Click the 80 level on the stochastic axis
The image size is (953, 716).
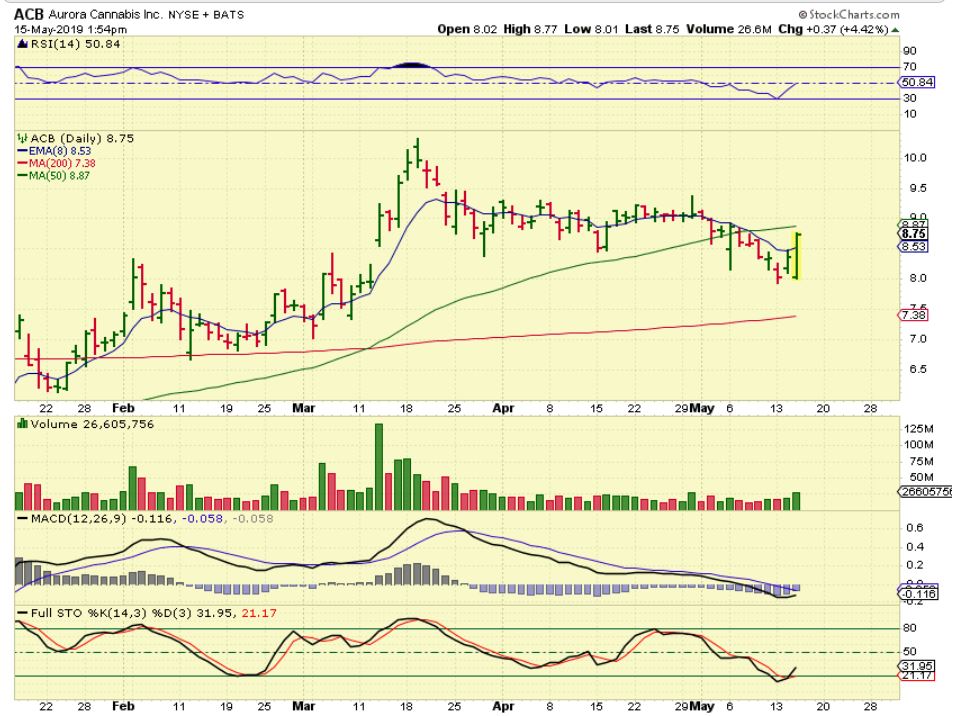(x=910, y=628)
